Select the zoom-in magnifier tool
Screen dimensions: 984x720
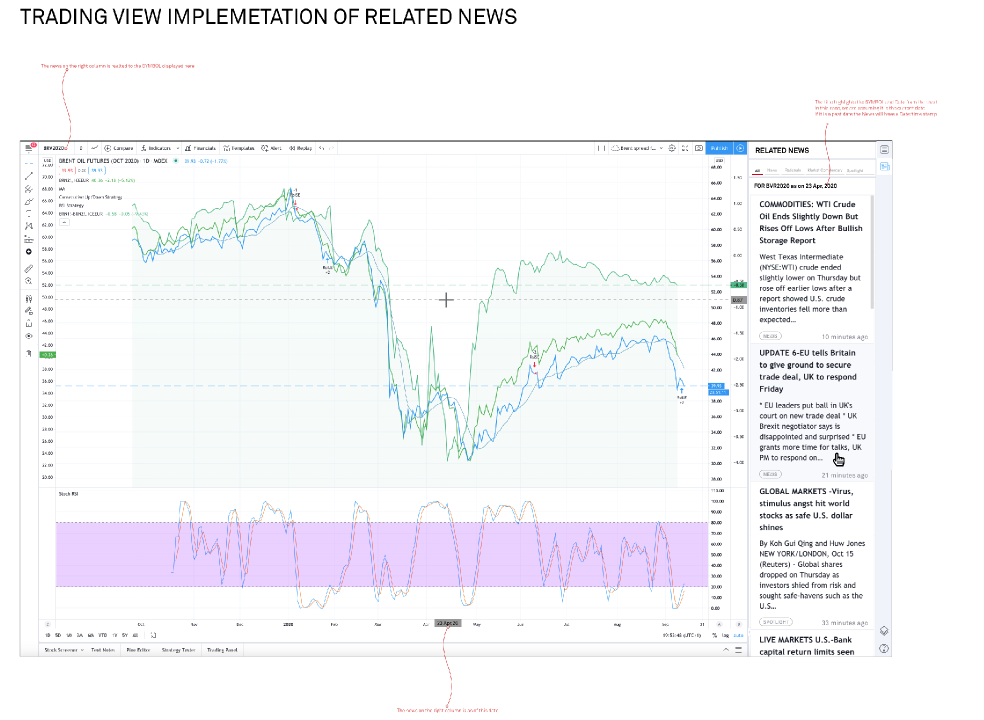29,281
